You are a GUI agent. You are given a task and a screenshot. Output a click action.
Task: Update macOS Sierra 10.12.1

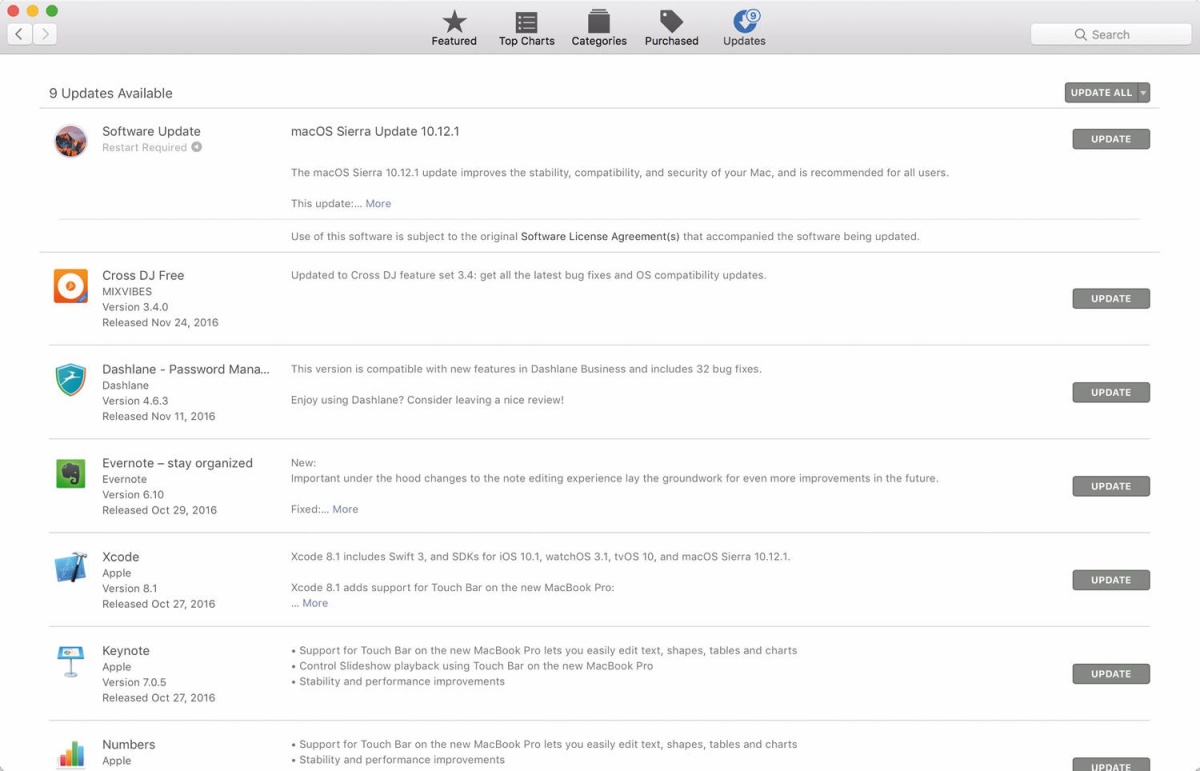[x=1111, y=139]
